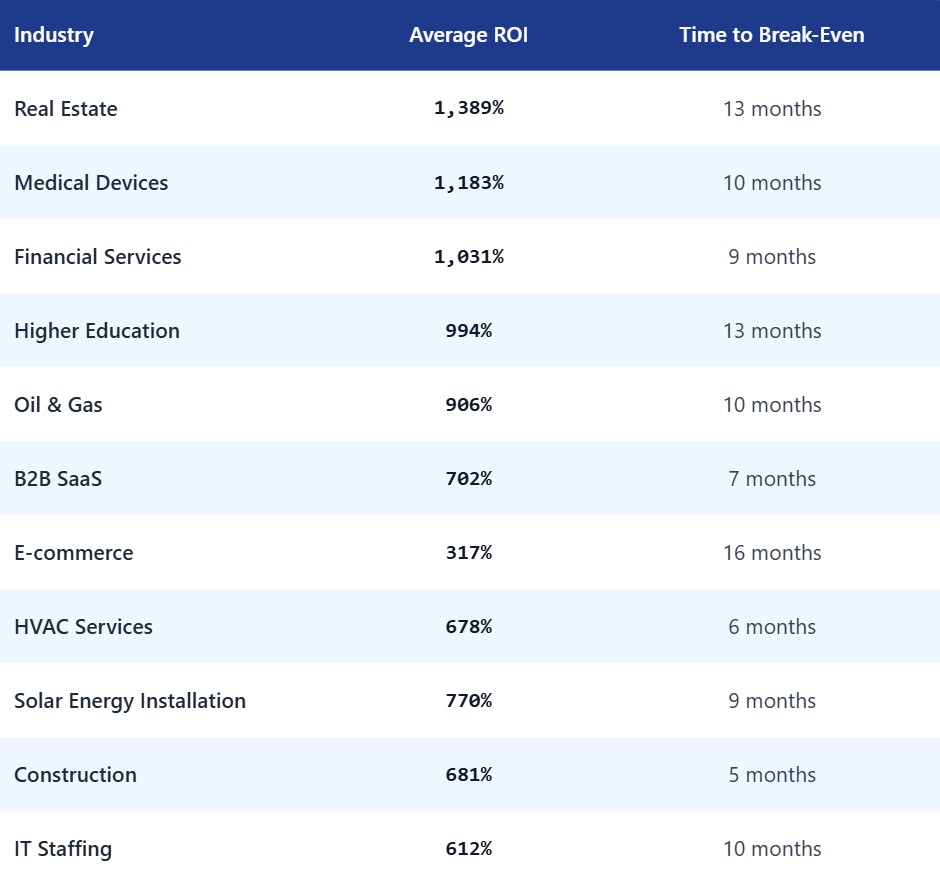Click the 1,031% ROI figure

click(469, 257)
